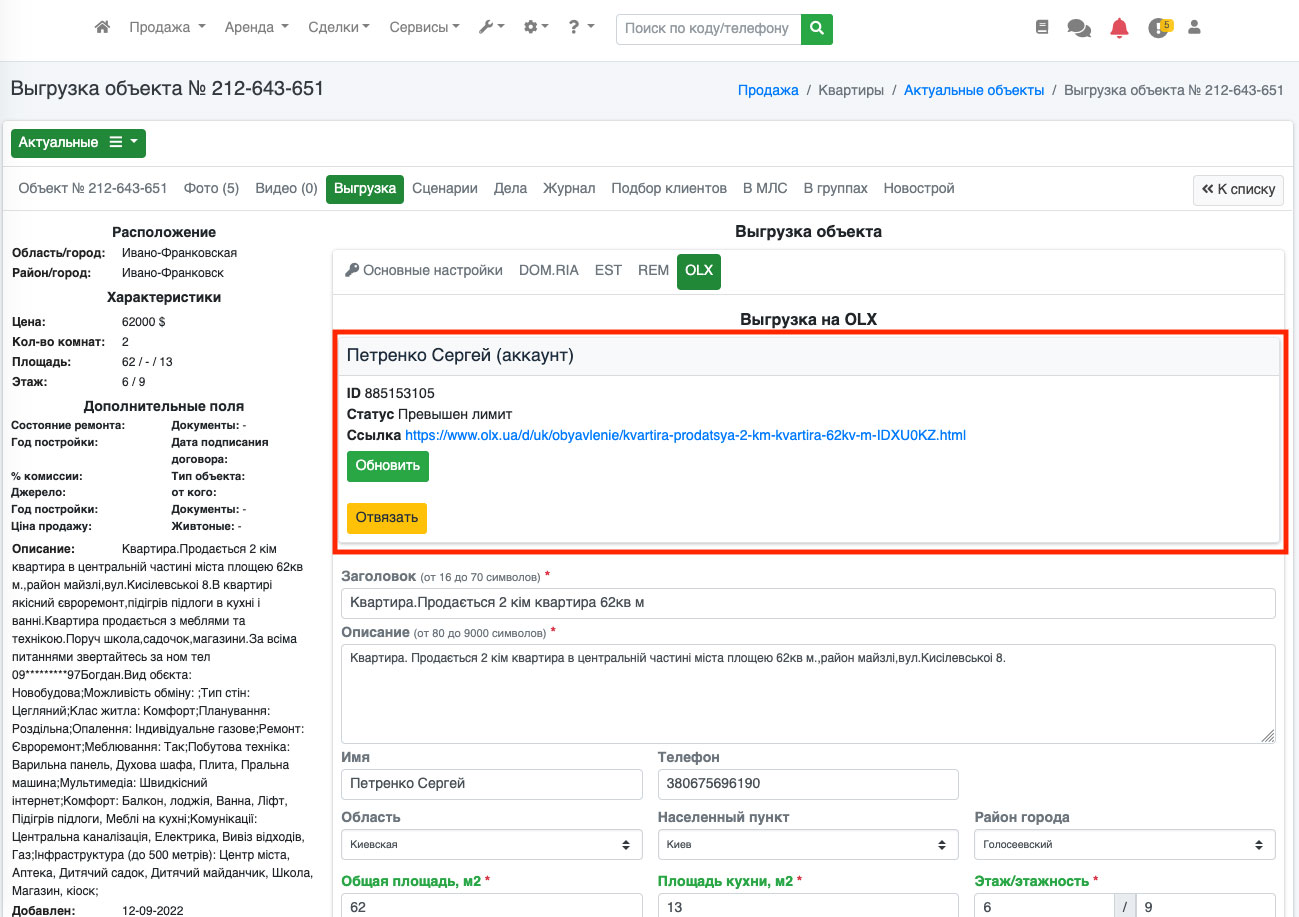Open the book documentation icon
This screenshot has width=1299, height=917.
1042,28
